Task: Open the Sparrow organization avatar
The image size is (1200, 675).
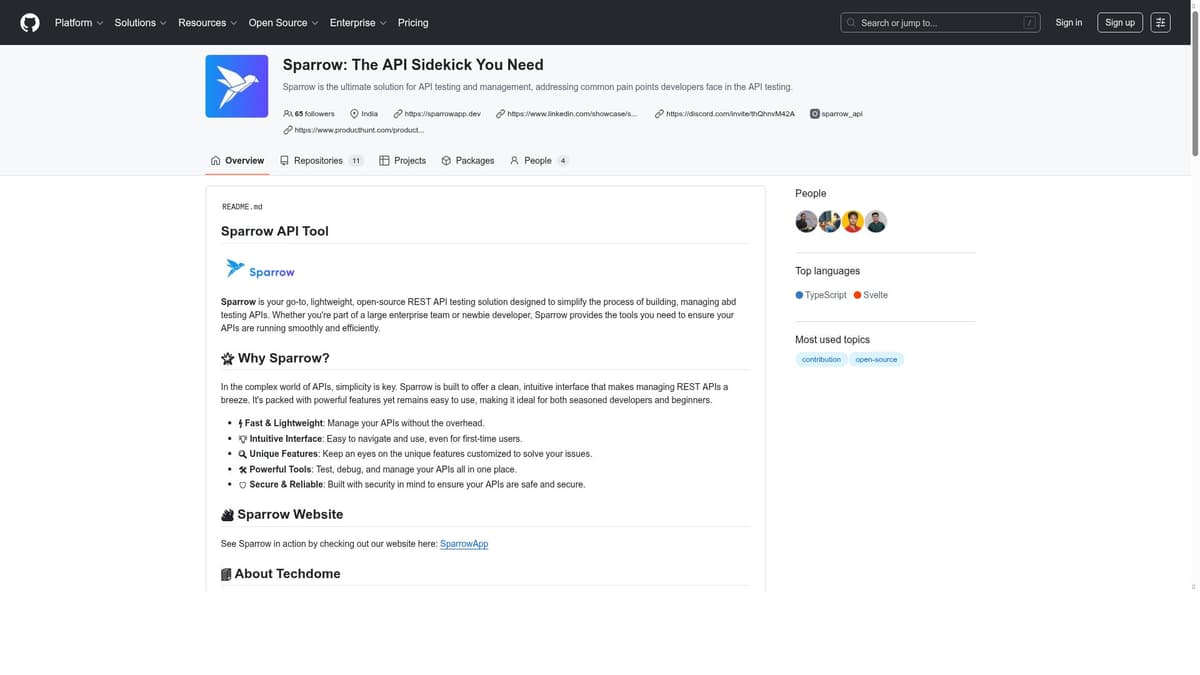Action: [x=237, y=86]
